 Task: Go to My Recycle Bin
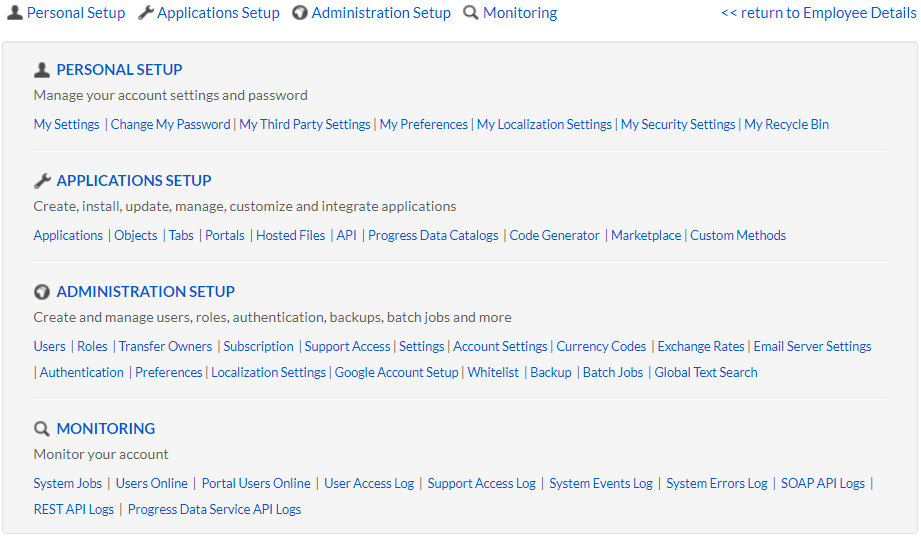(786, 125)
